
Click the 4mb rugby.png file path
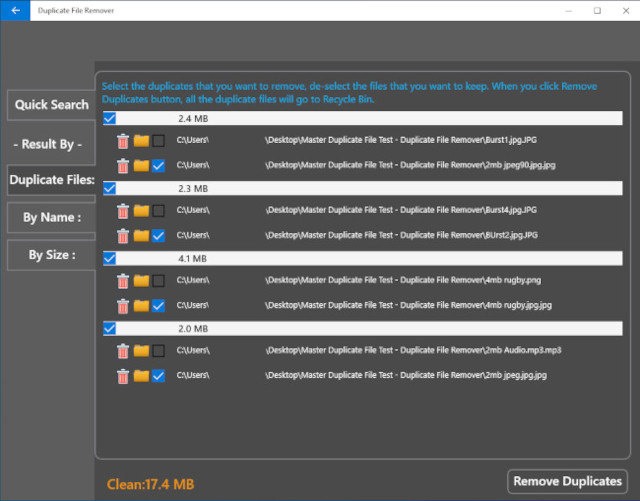(x=358, y=280)
